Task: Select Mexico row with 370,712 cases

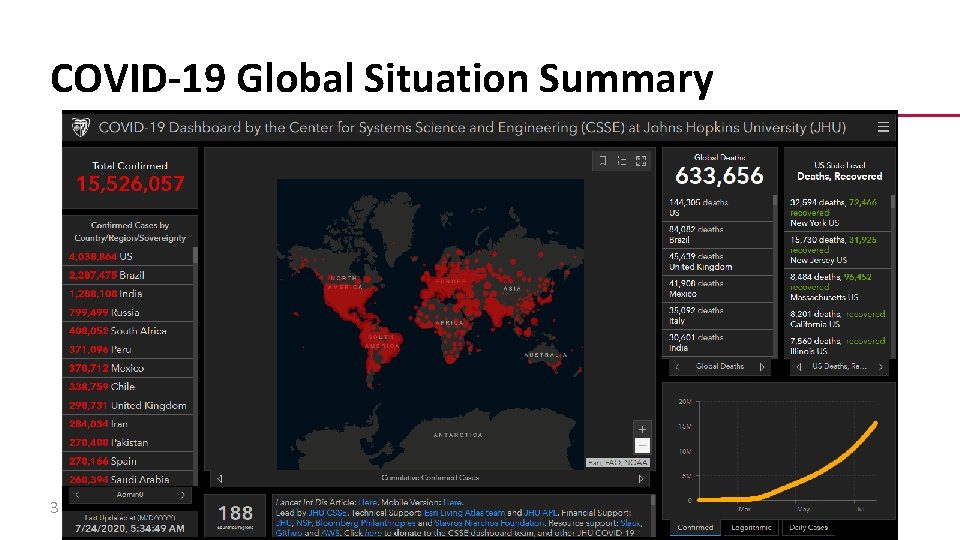Action: (128, 368)
